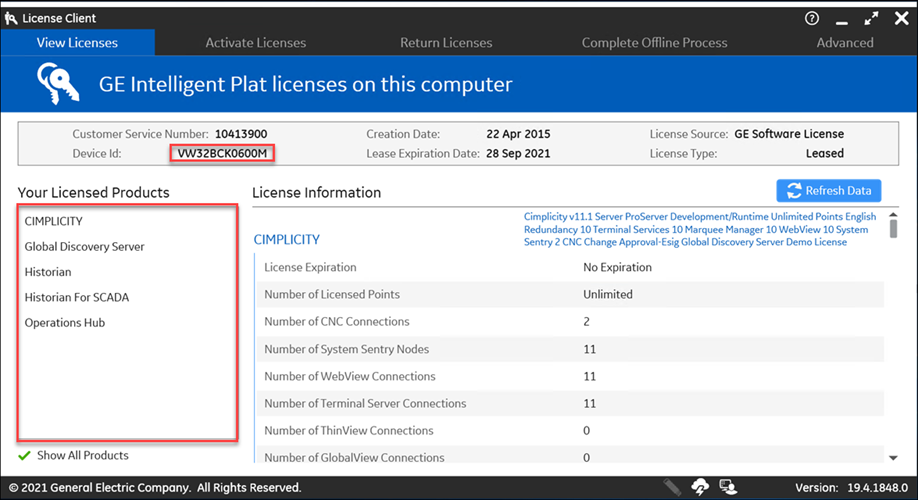Open the Advanced tab
Image resolution: width=918 pixels, height=500 pixels.
(x=845, y=43)
